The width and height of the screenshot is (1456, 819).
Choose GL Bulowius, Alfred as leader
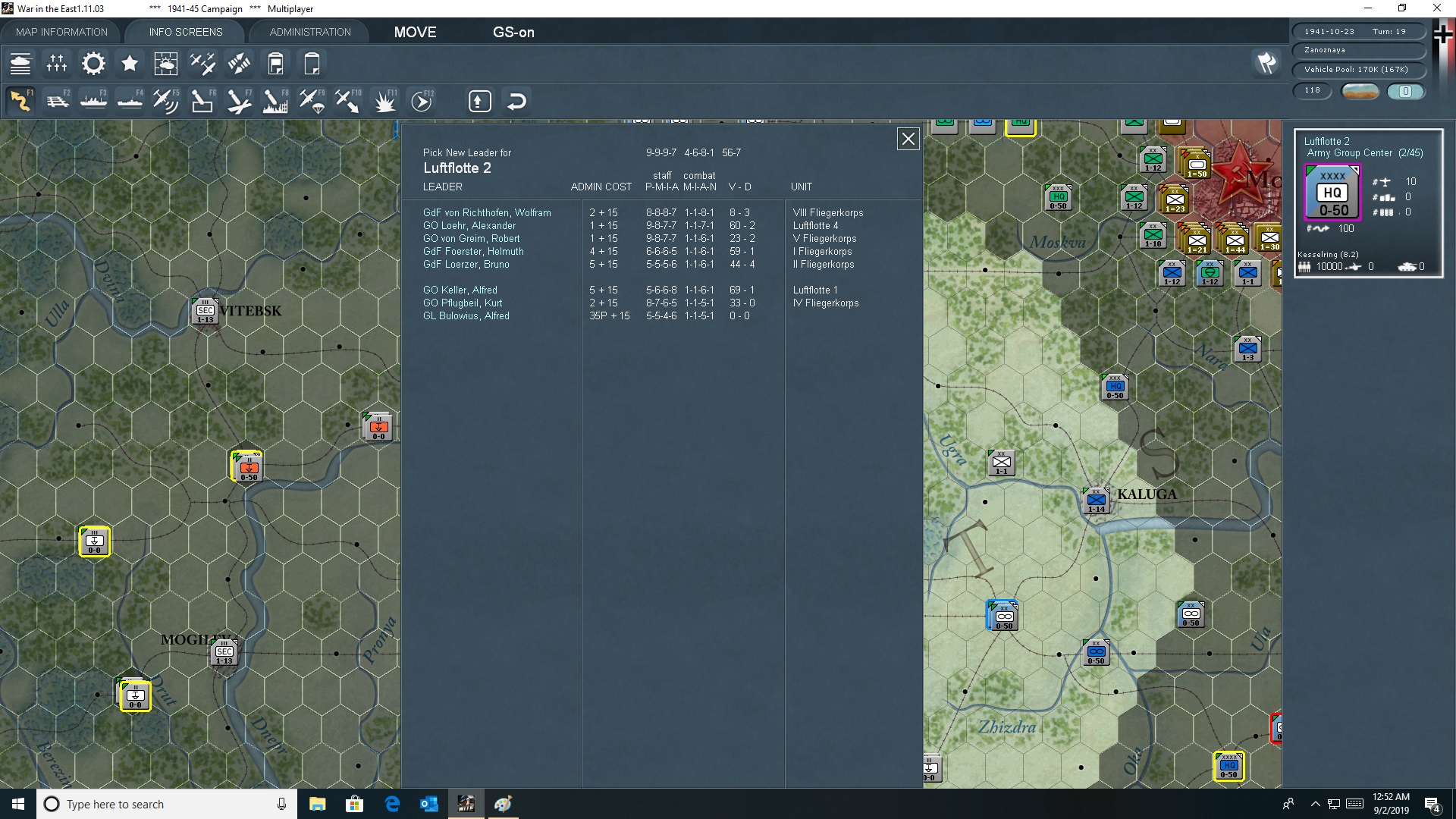466,316
